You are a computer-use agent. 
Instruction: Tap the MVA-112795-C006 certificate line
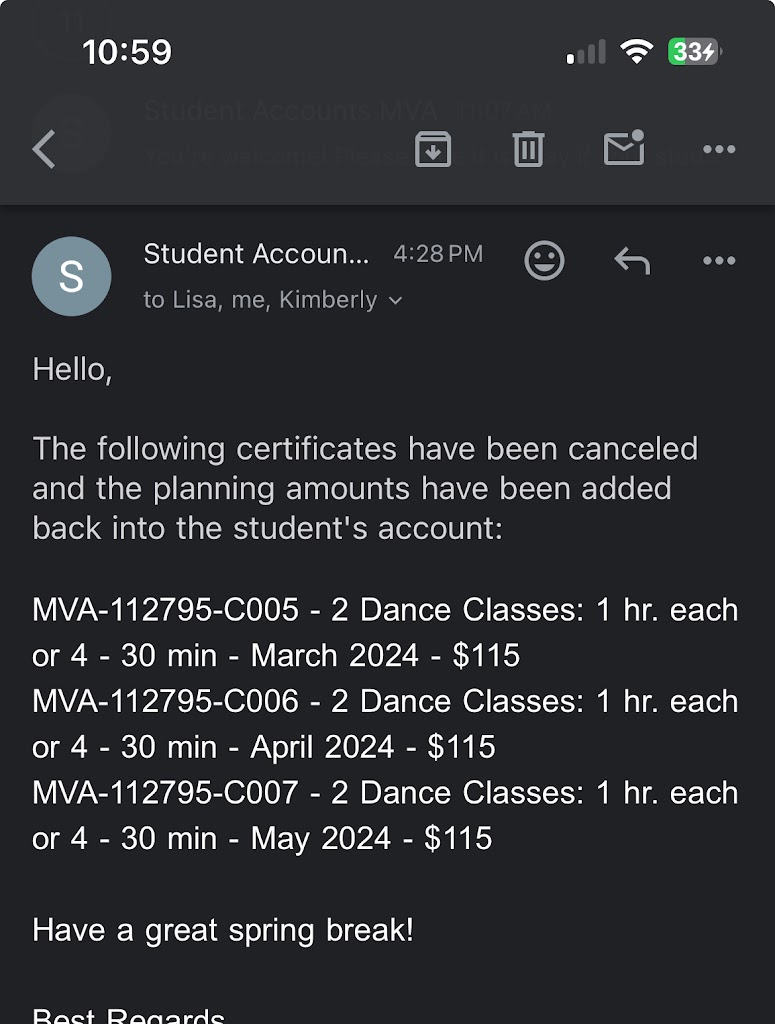click(385, 724)
